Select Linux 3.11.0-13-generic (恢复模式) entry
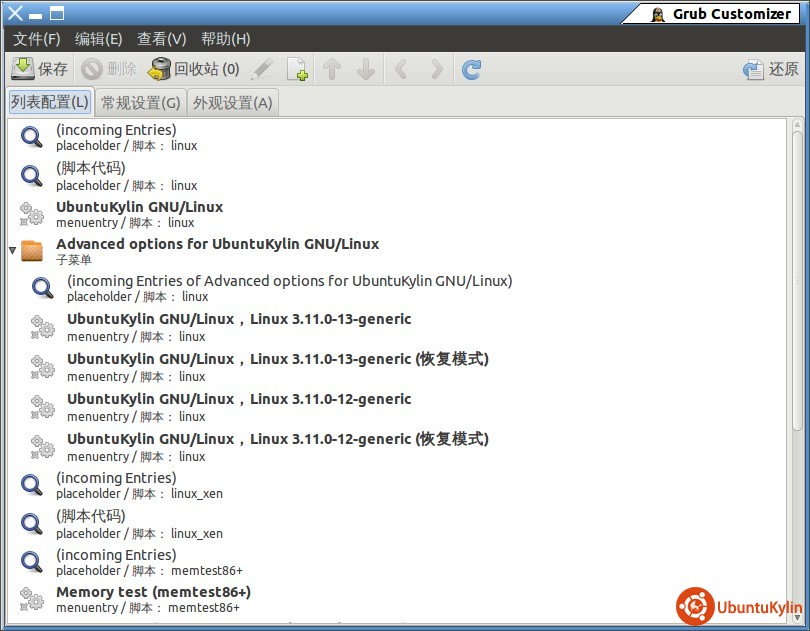Image resolution: width=810 pixels, height=631 pixels. coord(277,359)
